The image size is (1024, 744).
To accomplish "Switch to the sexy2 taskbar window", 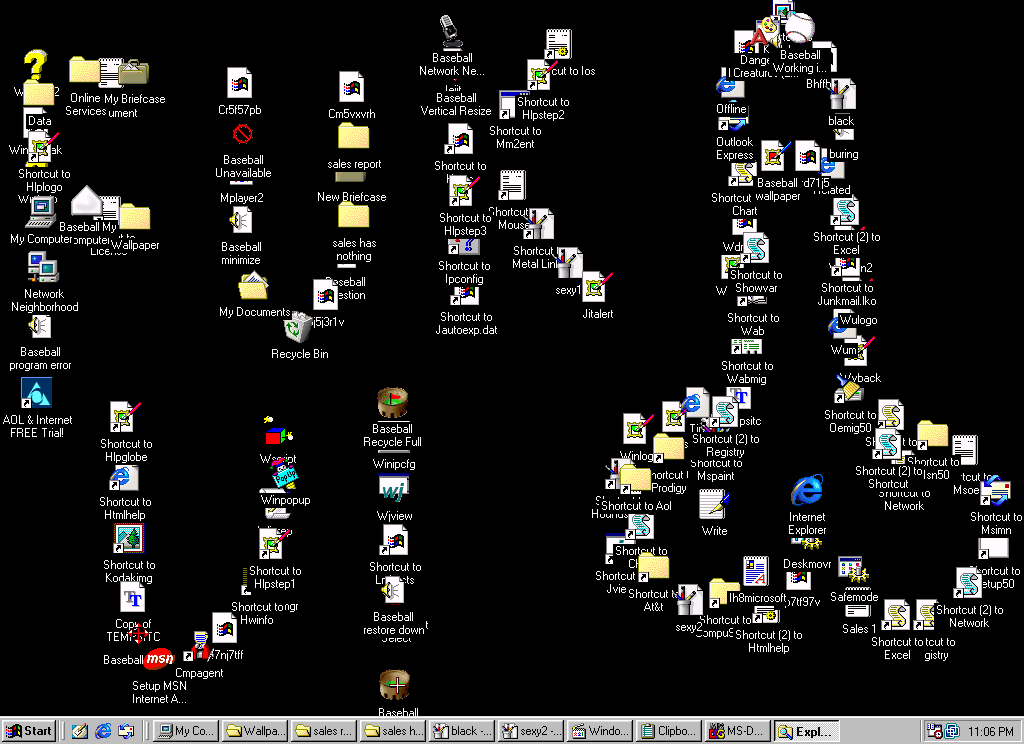I will pos(530,731).
